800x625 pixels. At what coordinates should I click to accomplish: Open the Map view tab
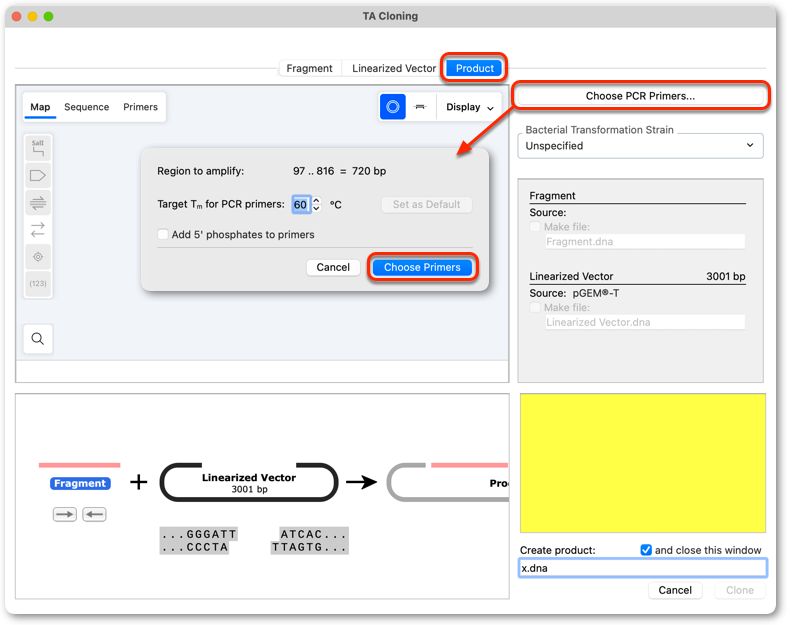(x=40, y=107)
